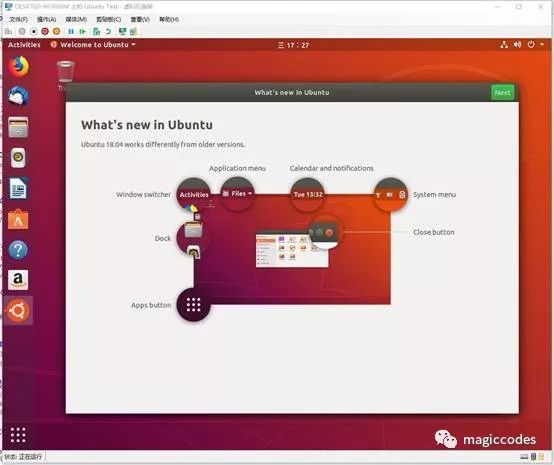The width and height of the screenshot is (554, 465).
Task: Click the Checkpoint toolbar icon
Action: point(96,31)
